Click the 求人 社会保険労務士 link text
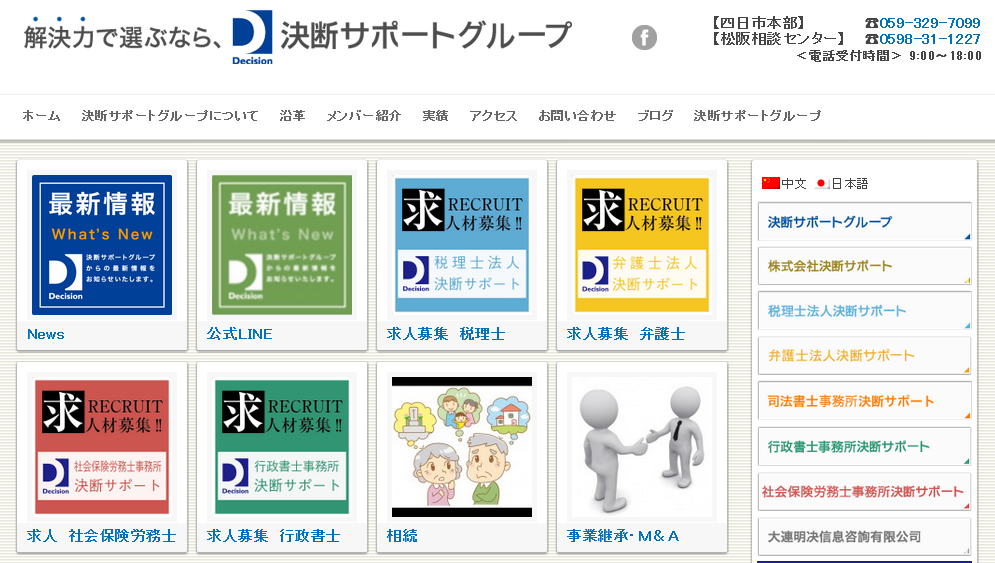 pyautogui.click(x=102, y=536)
